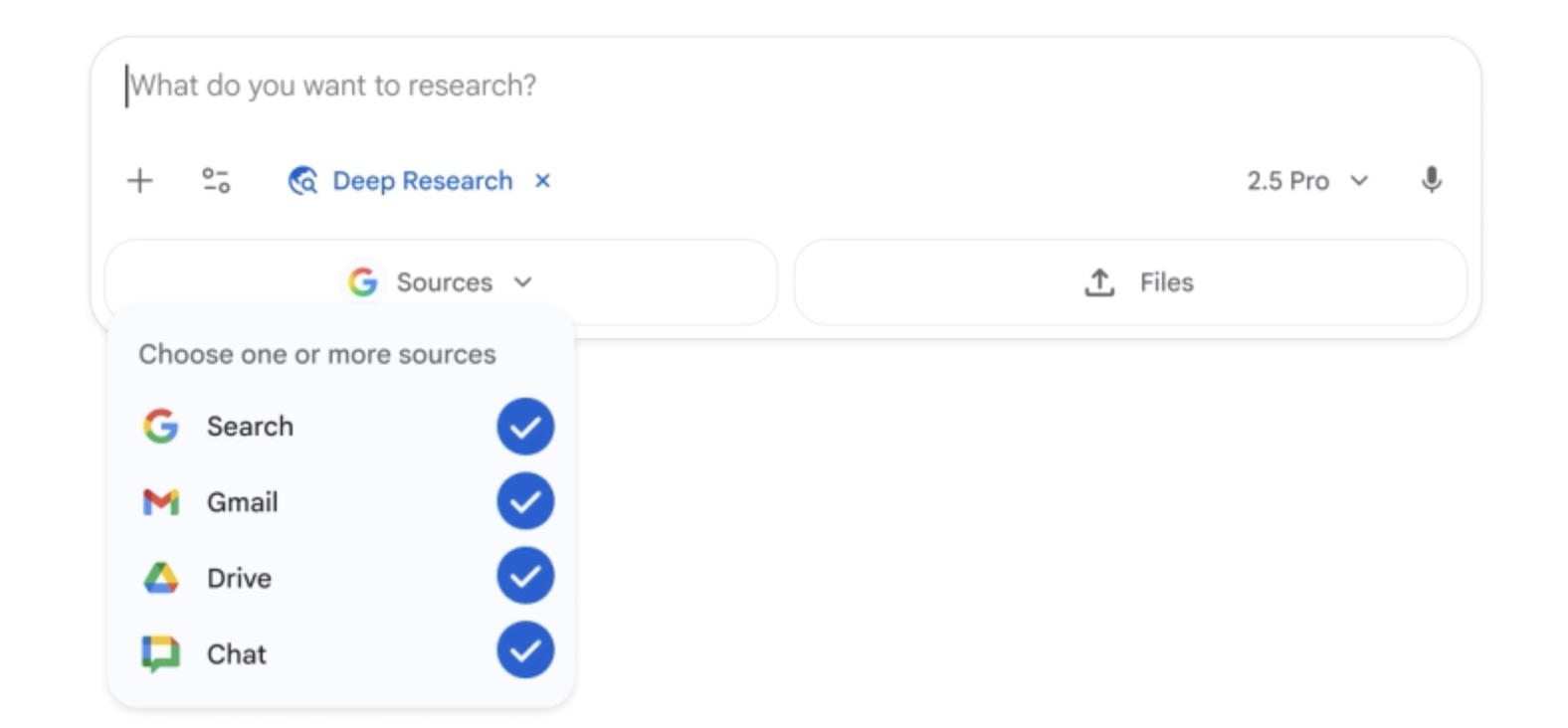Collapse the Sources dropdown chevron

click(523, 282)
